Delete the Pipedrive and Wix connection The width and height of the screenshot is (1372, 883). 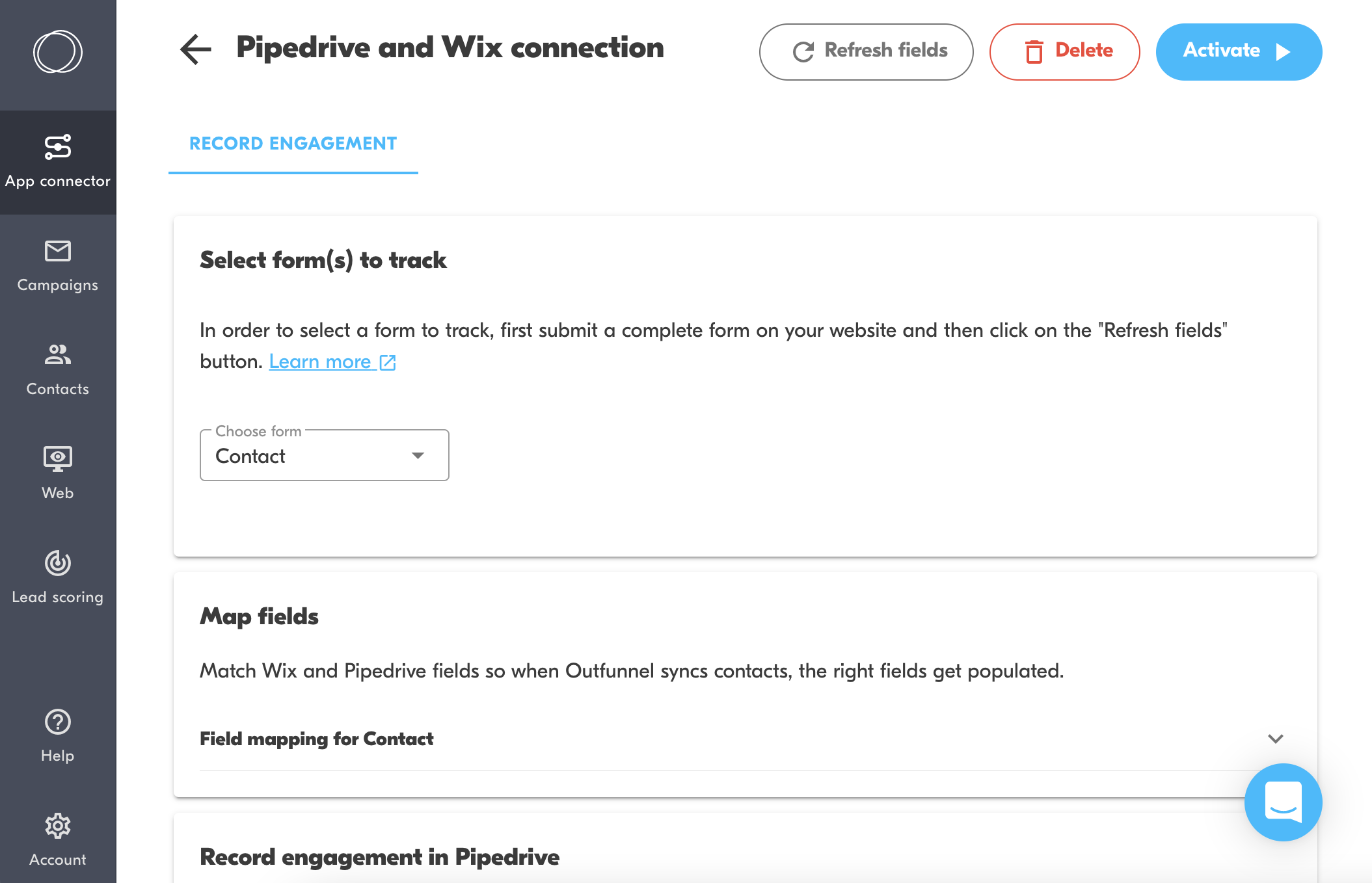[x=1064, y=52]
